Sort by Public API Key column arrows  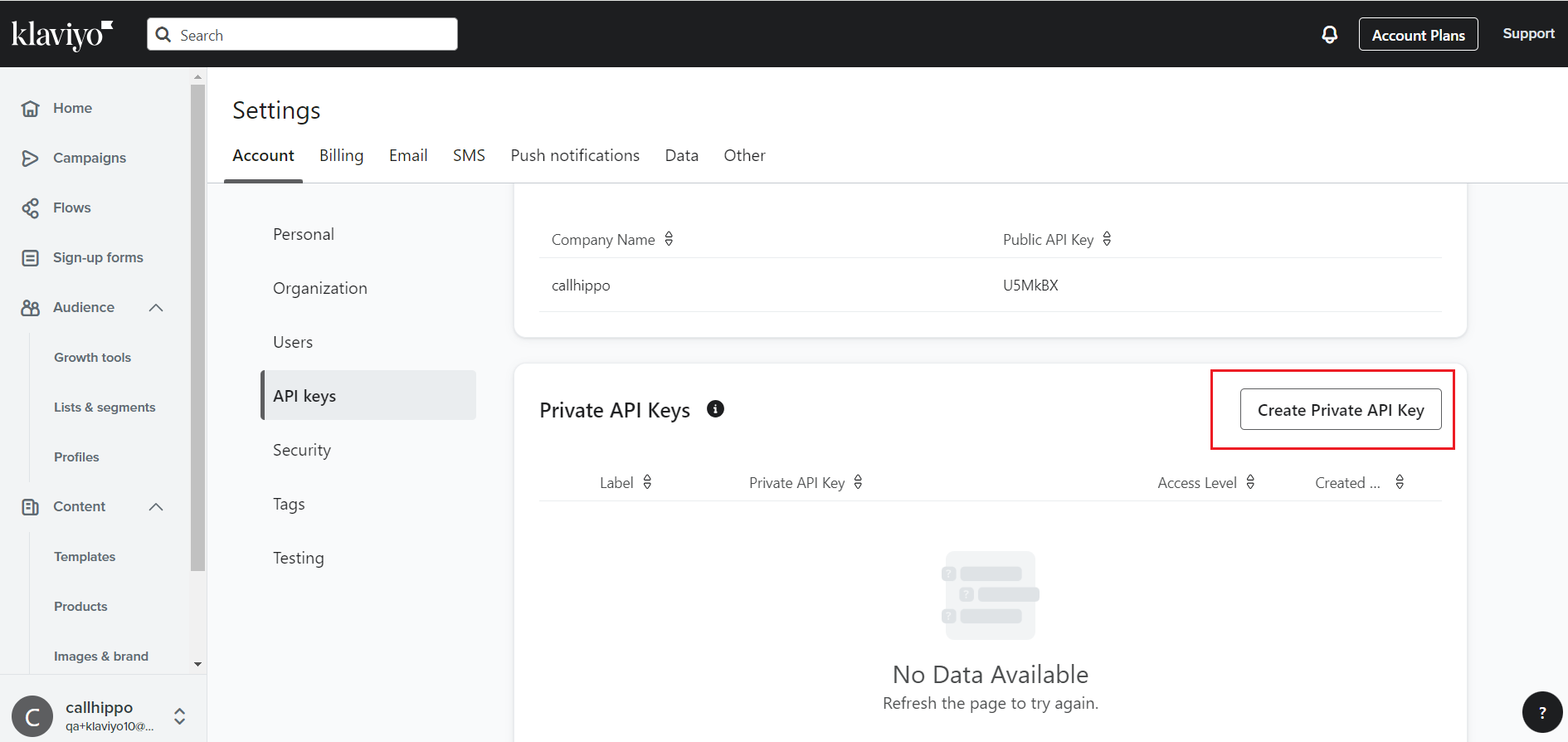1107,239
